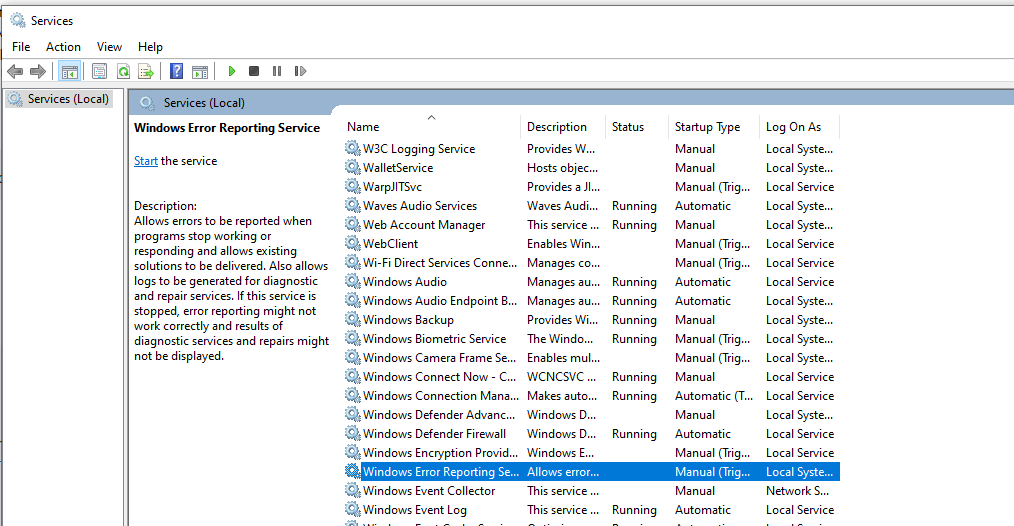Click the Services gear icon in title bar
Screen dimensions: 1014x526
(18, 20)
